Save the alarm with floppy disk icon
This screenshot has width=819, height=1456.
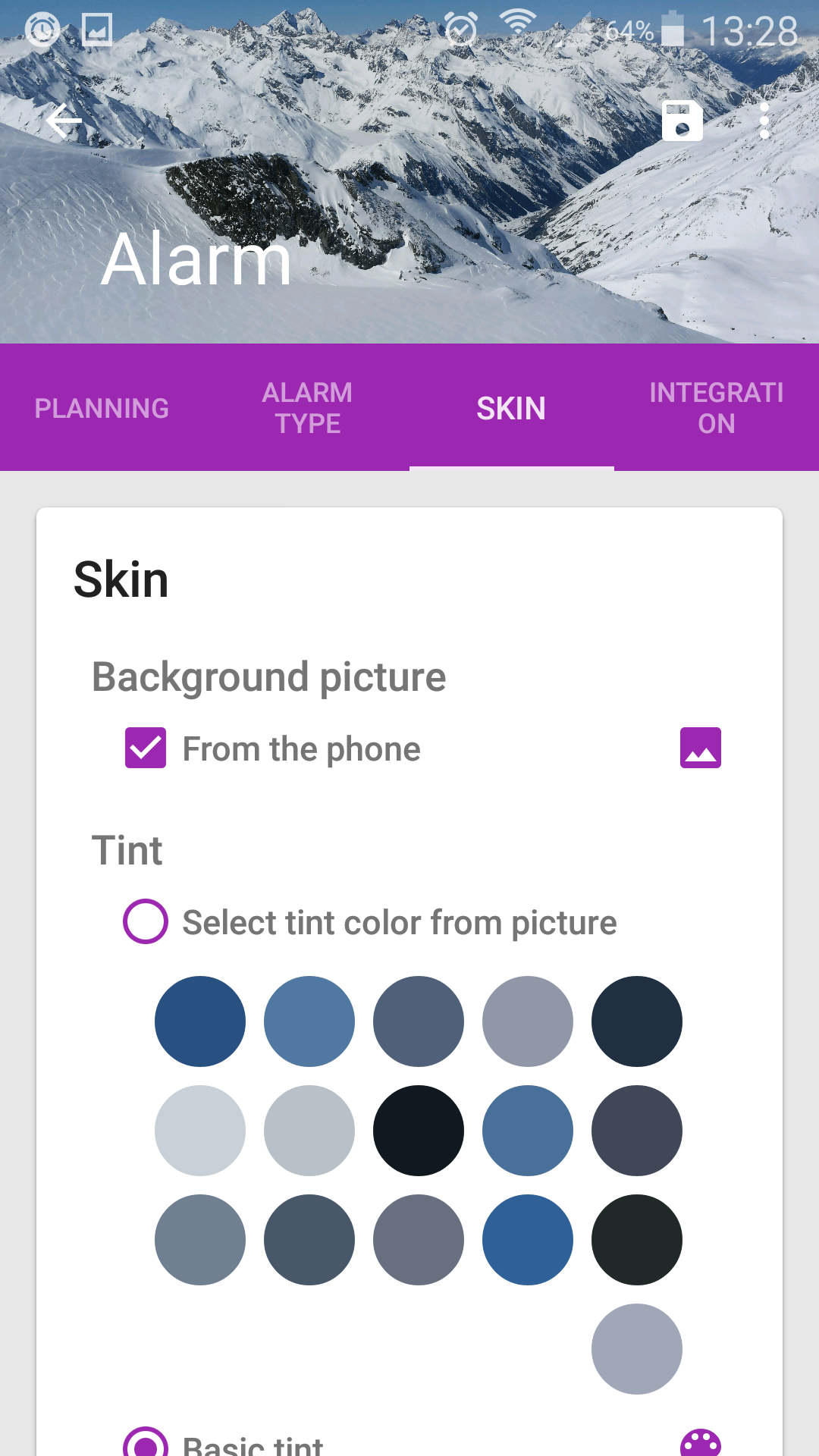click(x=682, y=121)
